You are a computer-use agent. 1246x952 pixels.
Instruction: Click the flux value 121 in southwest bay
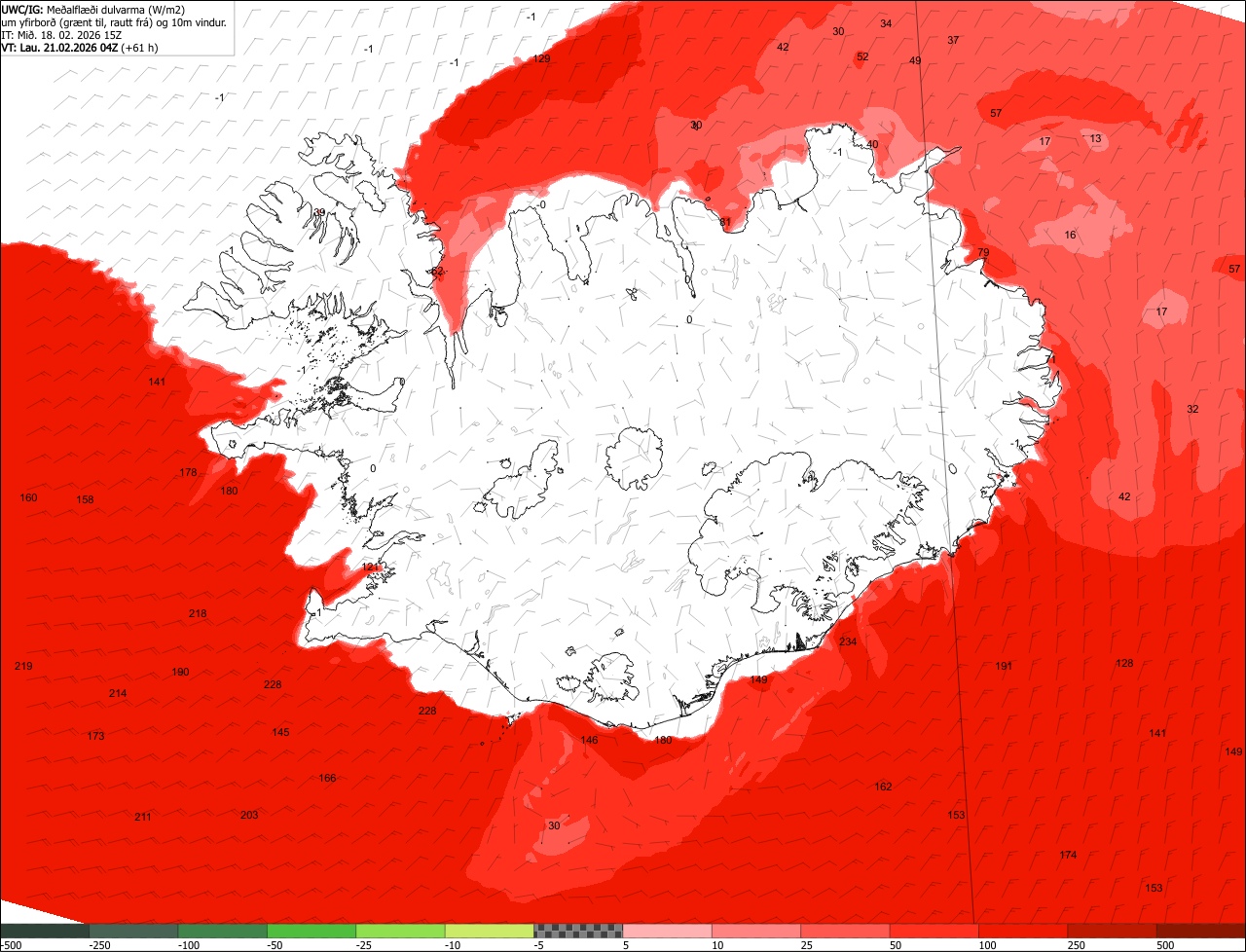371,567
